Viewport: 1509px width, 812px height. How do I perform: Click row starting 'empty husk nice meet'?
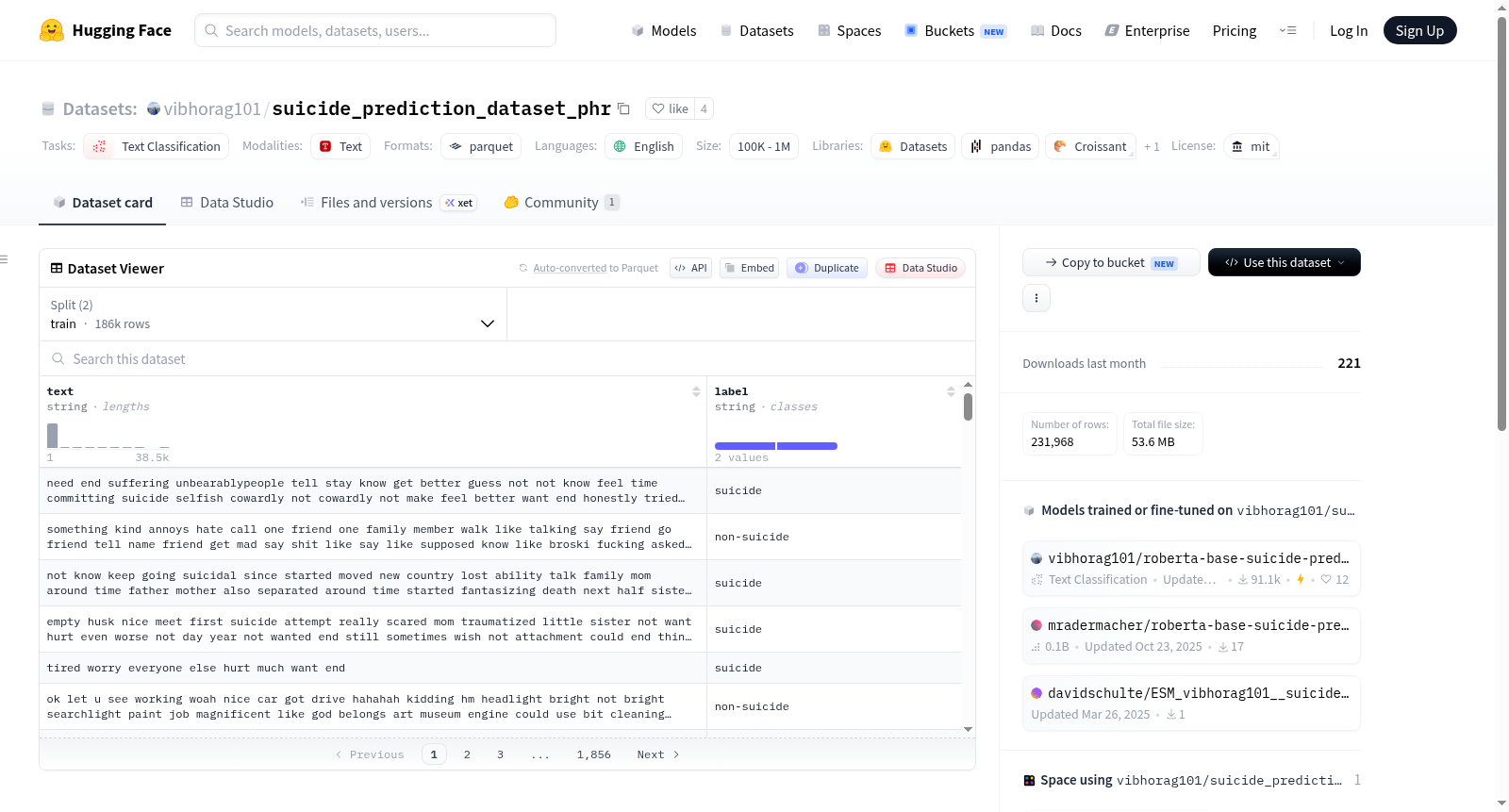pos(500,629)
